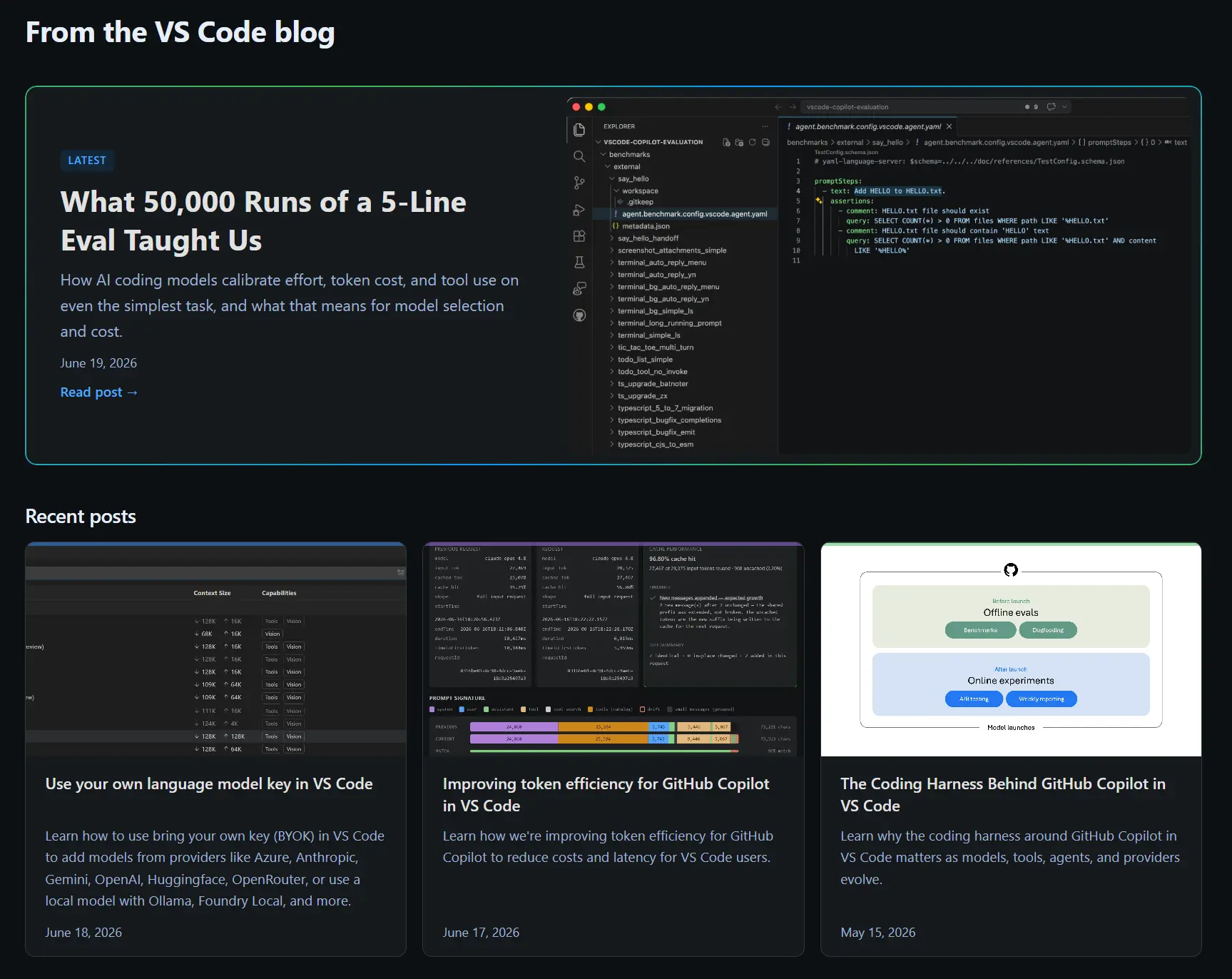The height and width of the screenshot is (979, 1232).
Task: Click the green maximize window dot
Action: (601, 107)
